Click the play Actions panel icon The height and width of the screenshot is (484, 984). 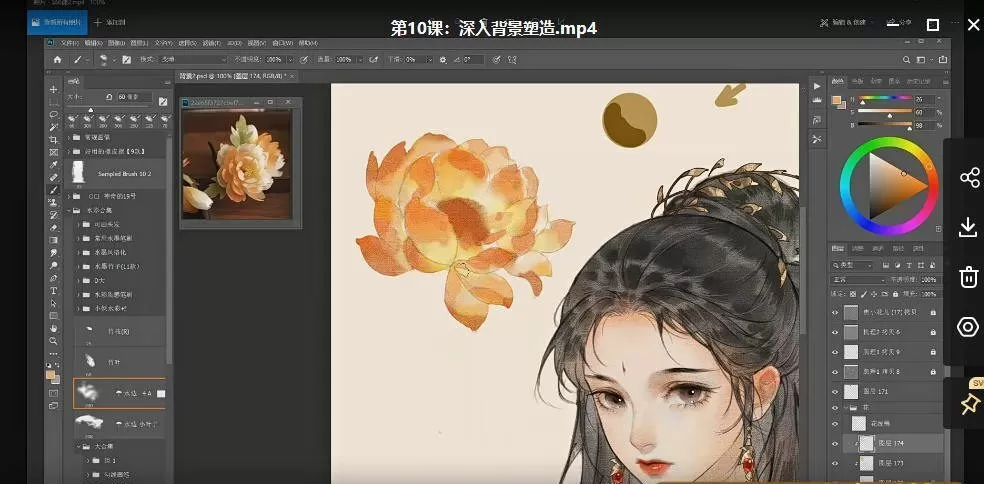(817, 86)
